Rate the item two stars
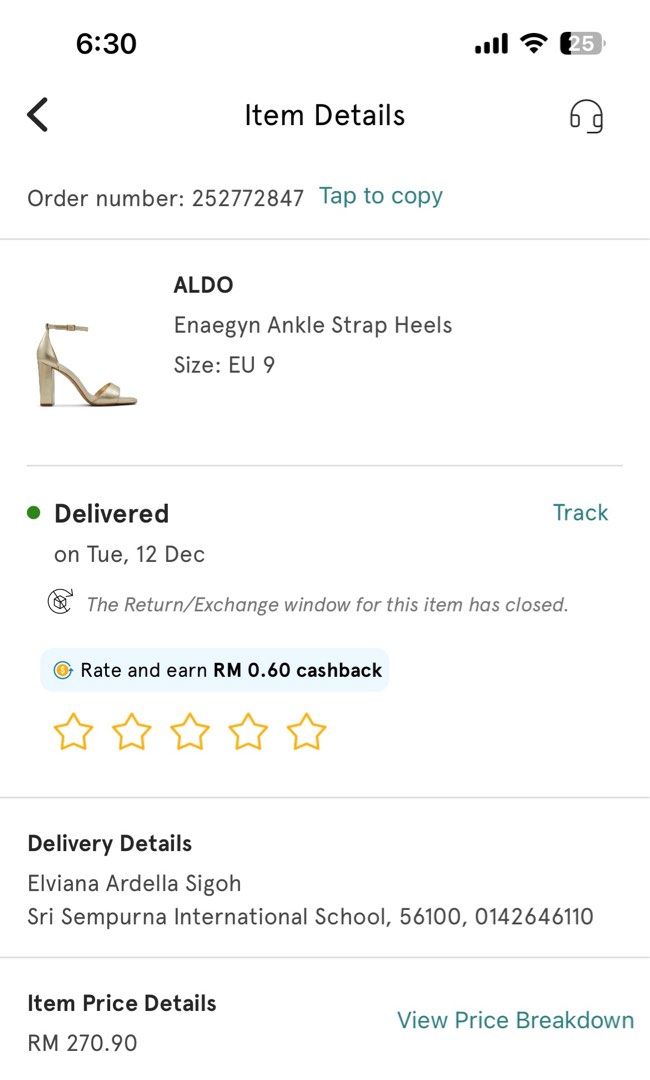The image size is (650, 1080). tap(132, 731)
